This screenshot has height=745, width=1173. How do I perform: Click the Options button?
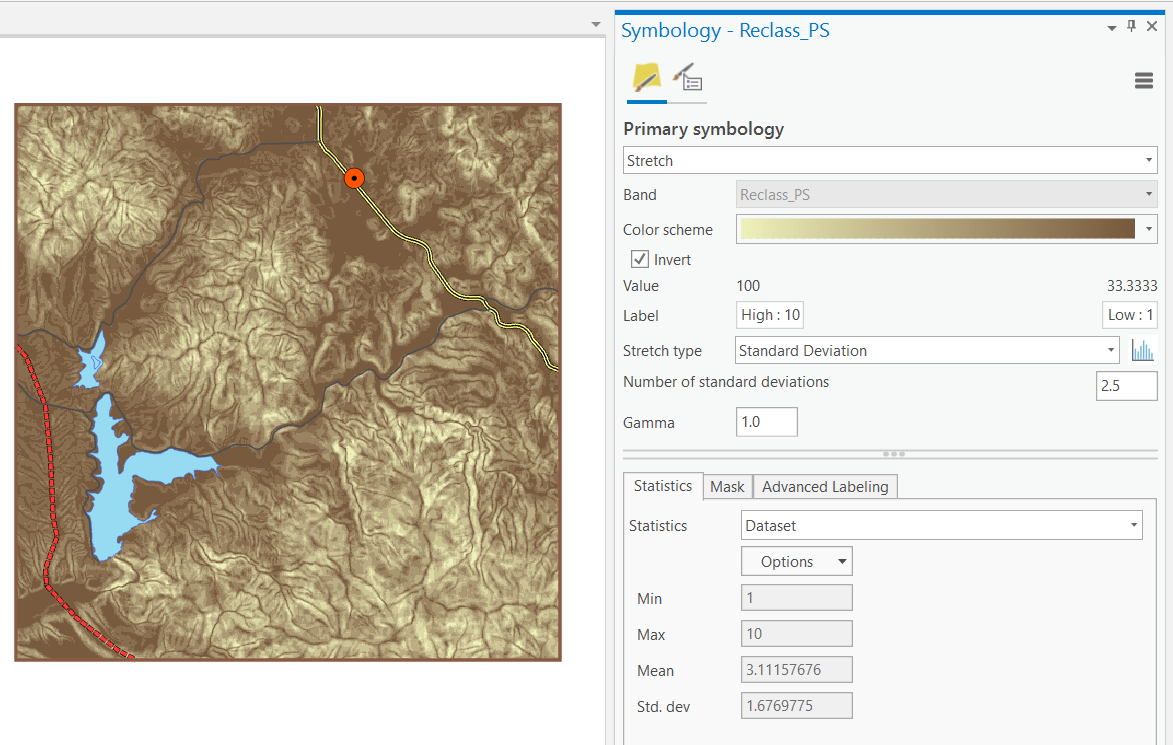[x=796, y=562]
